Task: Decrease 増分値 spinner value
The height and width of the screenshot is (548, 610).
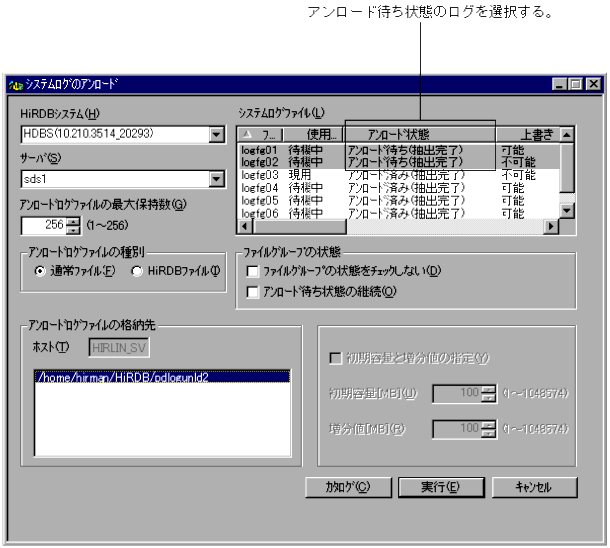Action: (x=488, y=433)
